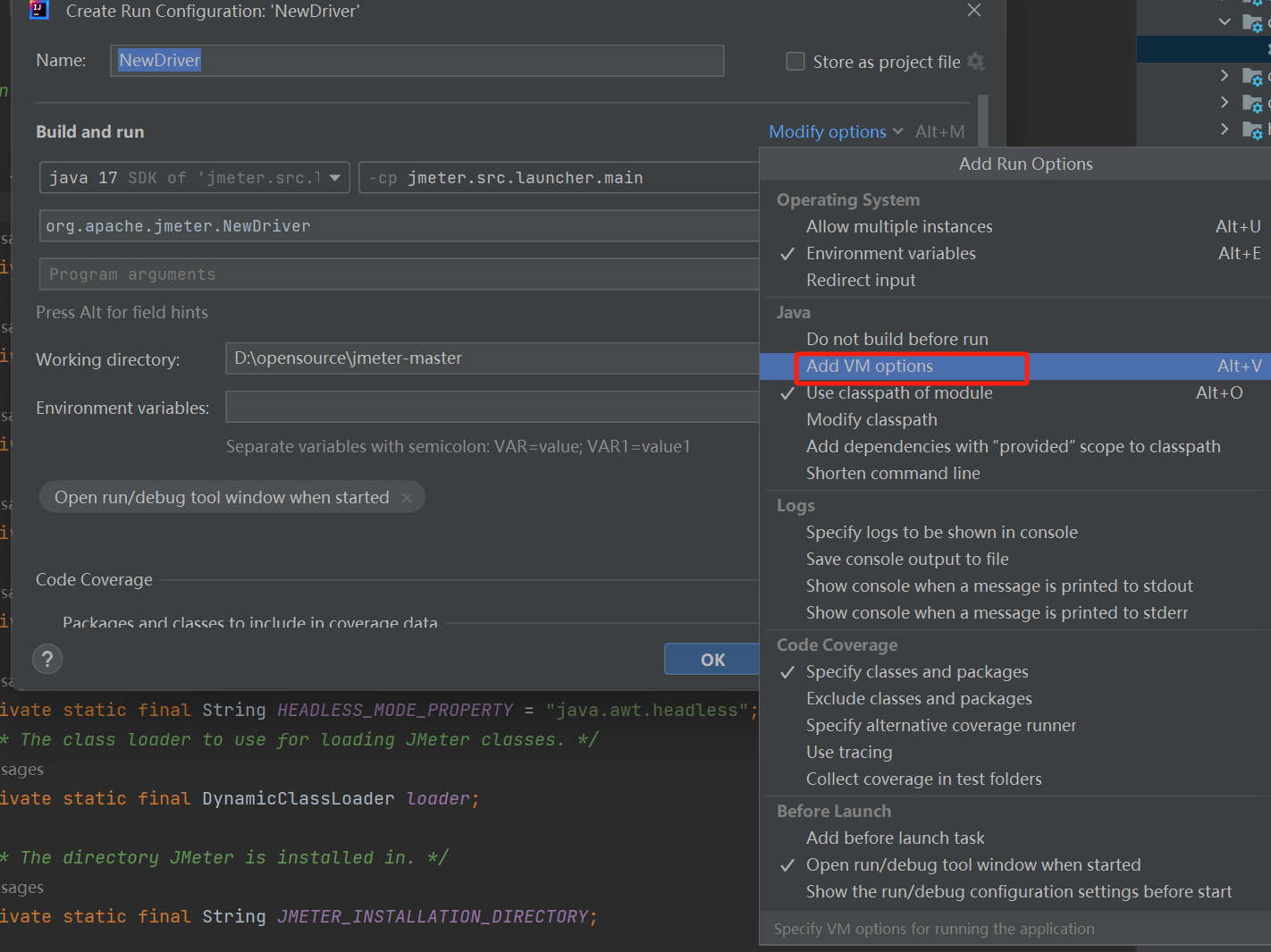1271x952 pixels.
Task: Toggle Open run/debug tool window when started option
Action: 1014,865
